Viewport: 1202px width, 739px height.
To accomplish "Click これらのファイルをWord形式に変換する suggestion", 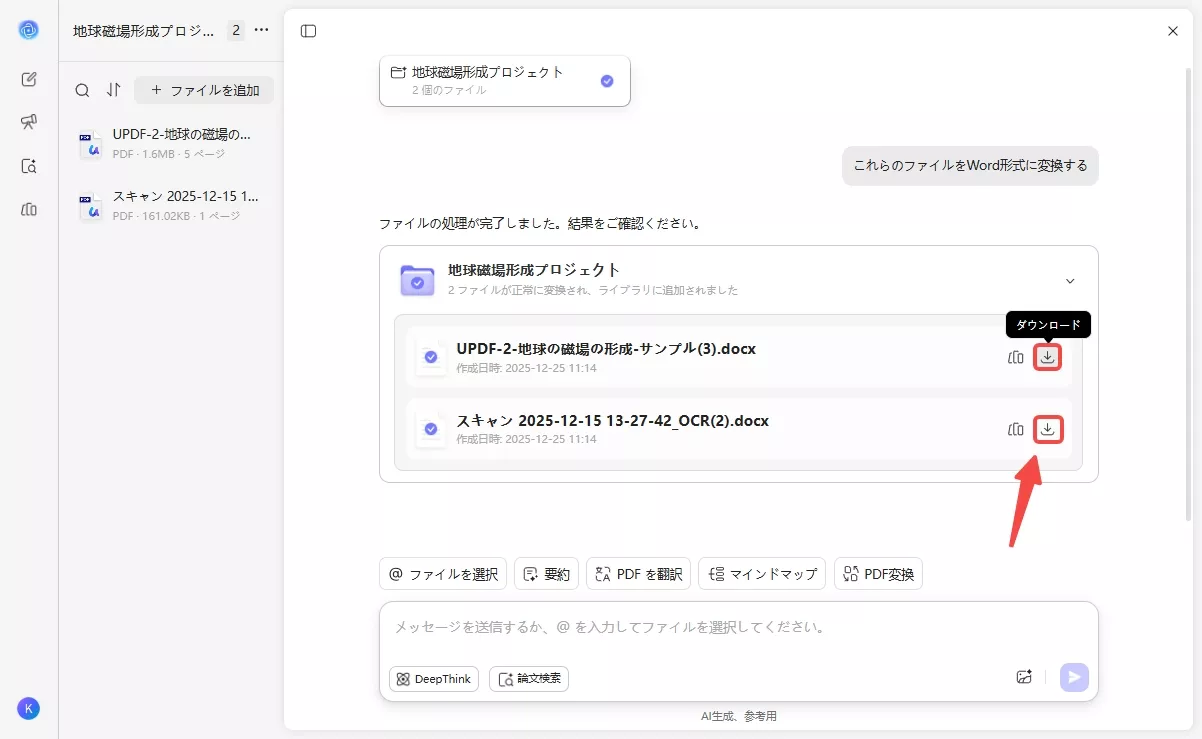I will click(x=969, y=166).
